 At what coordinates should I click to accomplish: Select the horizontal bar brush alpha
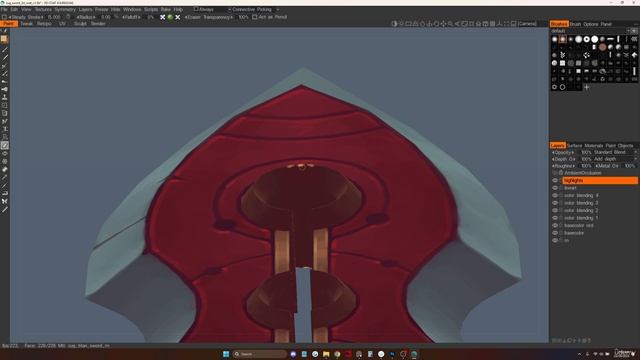pyautogui.click(x=610, y=39)
